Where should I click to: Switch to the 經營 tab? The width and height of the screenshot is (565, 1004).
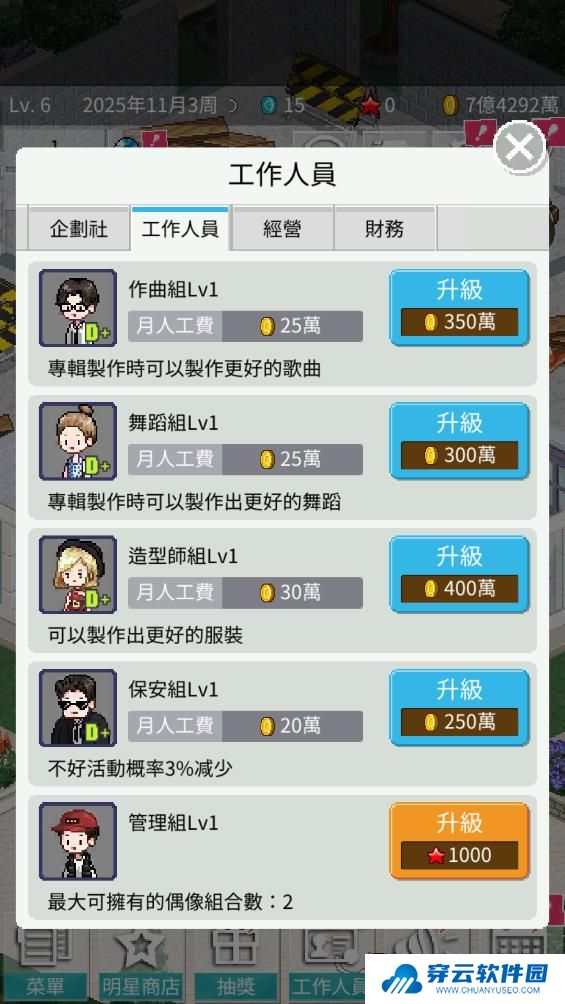pyautogui.click(x=282, y=229)
